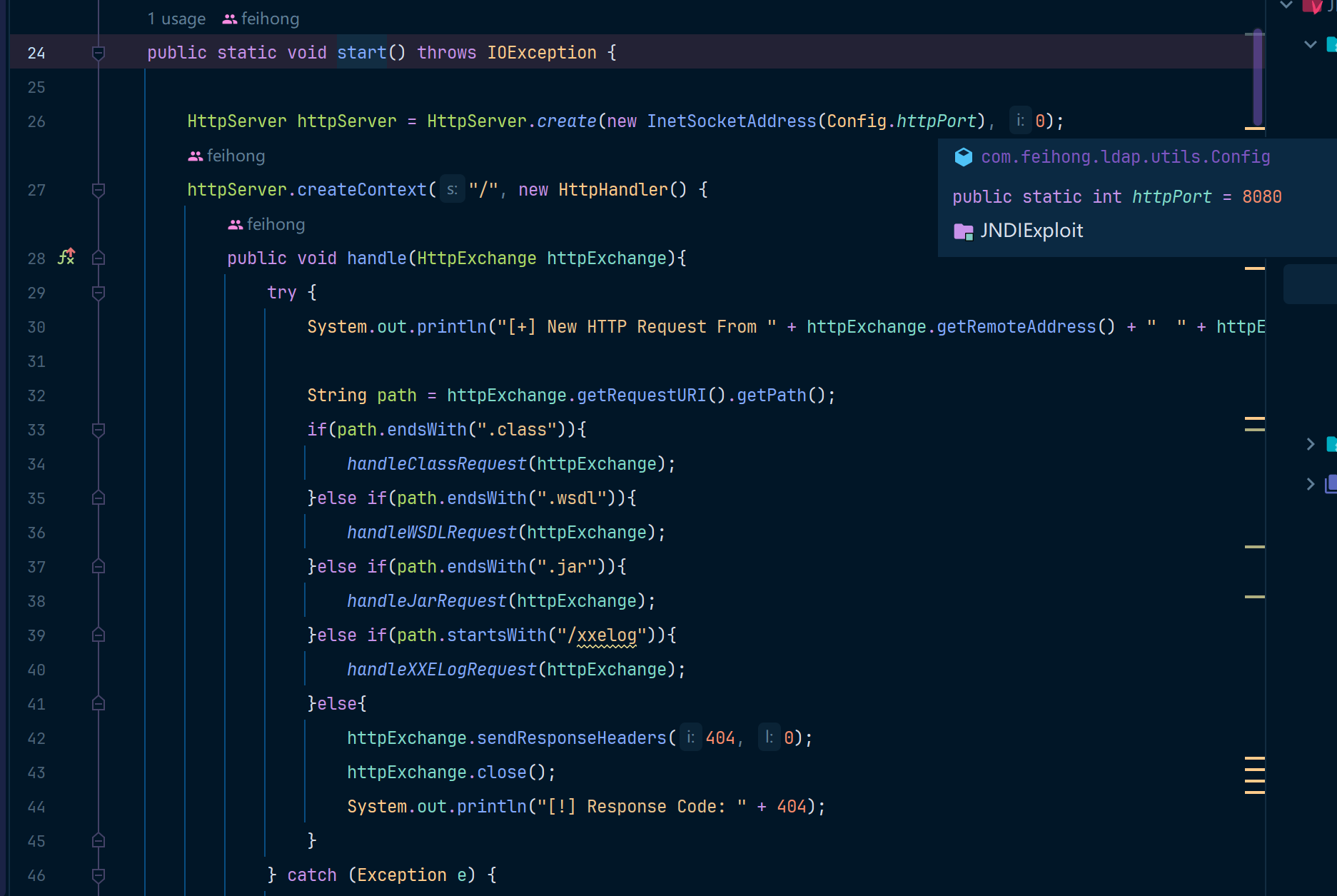The width and height of the screenshot is (1337, 896).
Task: Click the author people icon above line 28
Action: 236,225
